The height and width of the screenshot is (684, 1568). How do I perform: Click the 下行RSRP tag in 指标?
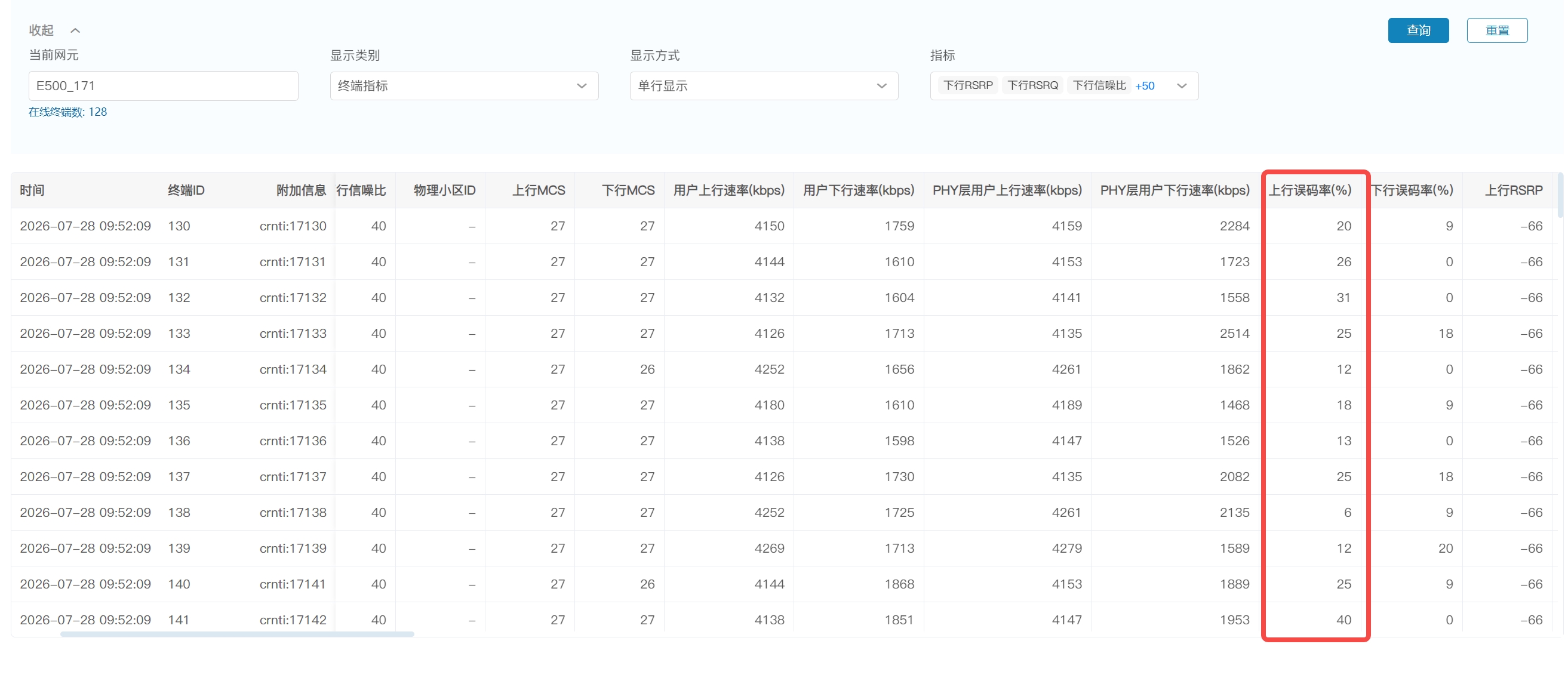[968, 85]
